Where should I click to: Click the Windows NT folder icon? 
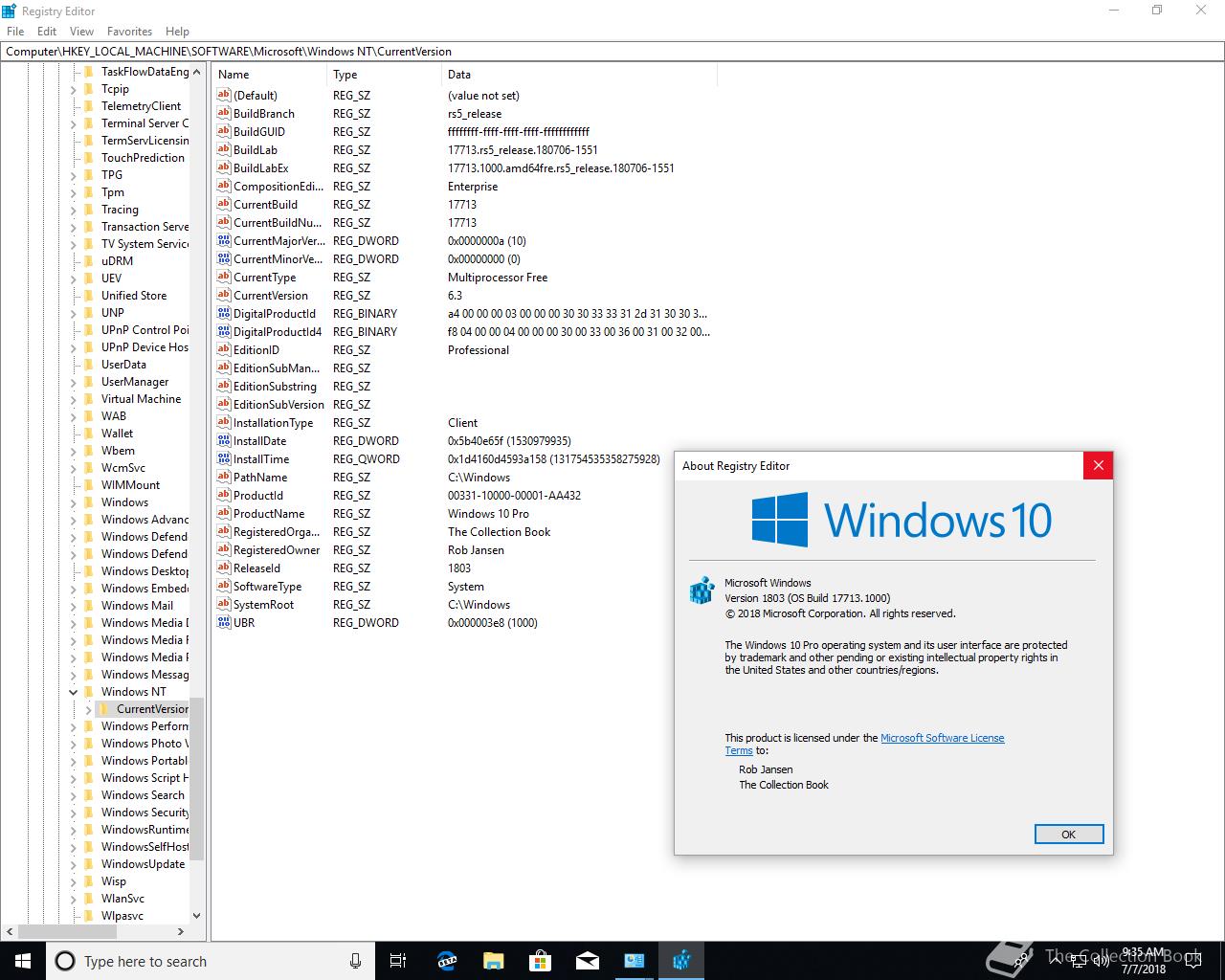click(89, 691)
